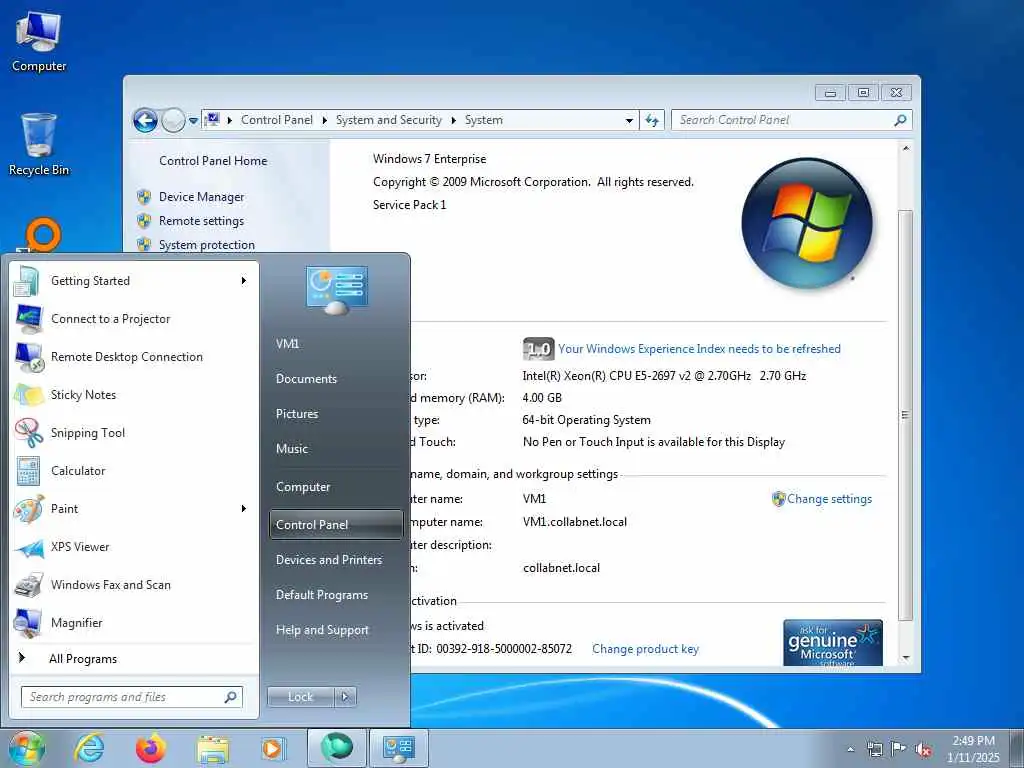Screen dimensions: 1024x768
Task: Open the recent pages dropdown arrow
Action: click(x=193, y=121)
